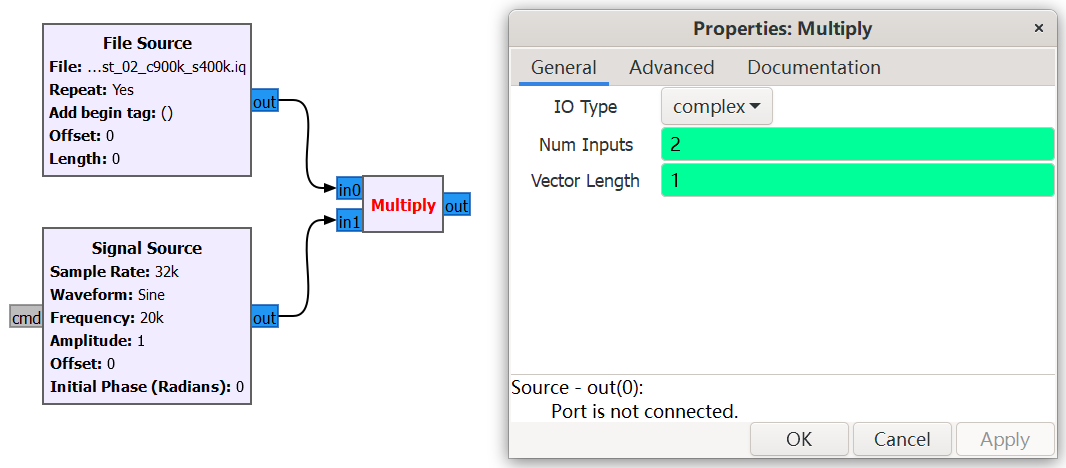Select the Multiply in0 port

[349, 190]
